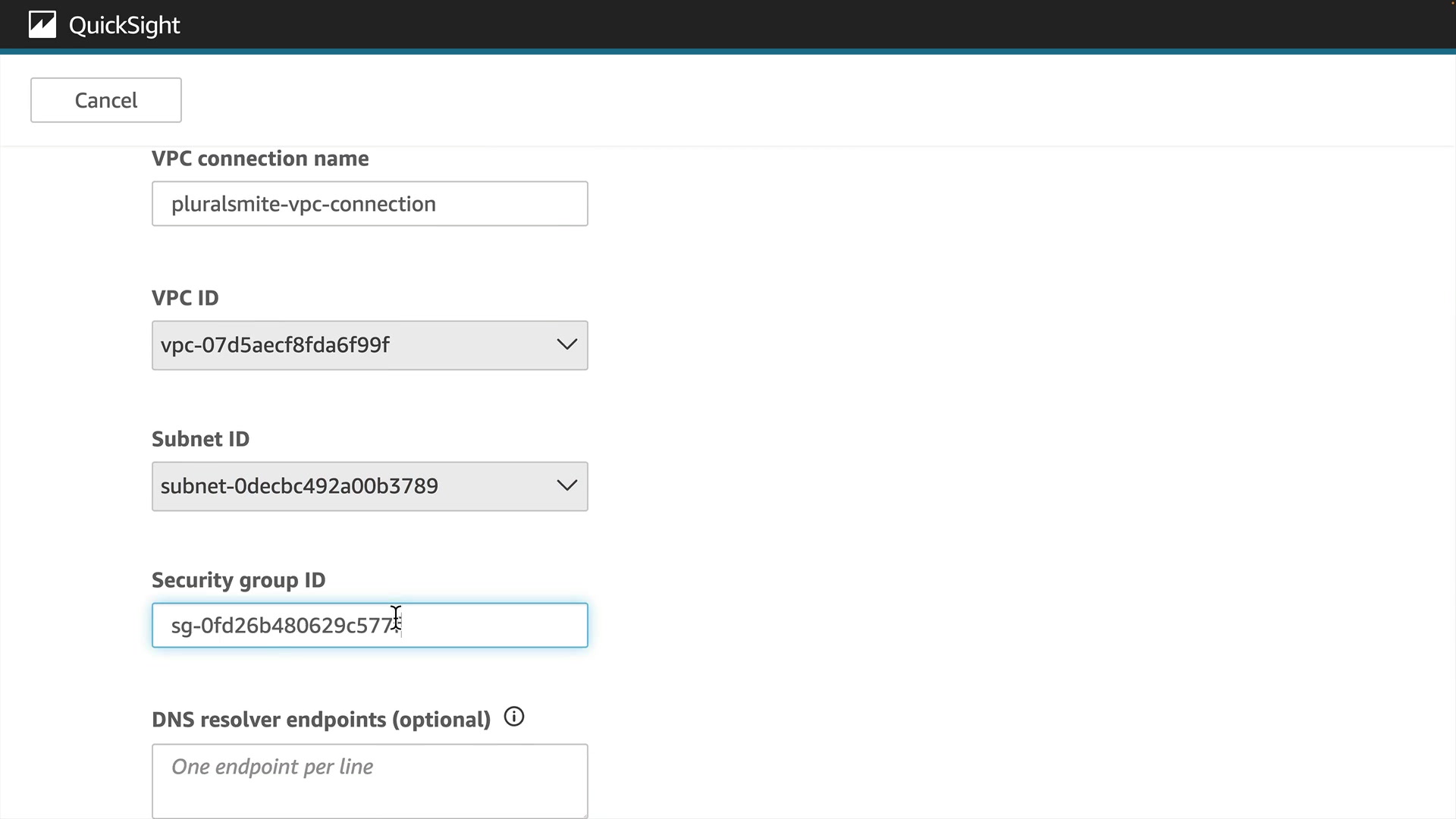
Task: Click the Subnet ID label
Action: 200,439
